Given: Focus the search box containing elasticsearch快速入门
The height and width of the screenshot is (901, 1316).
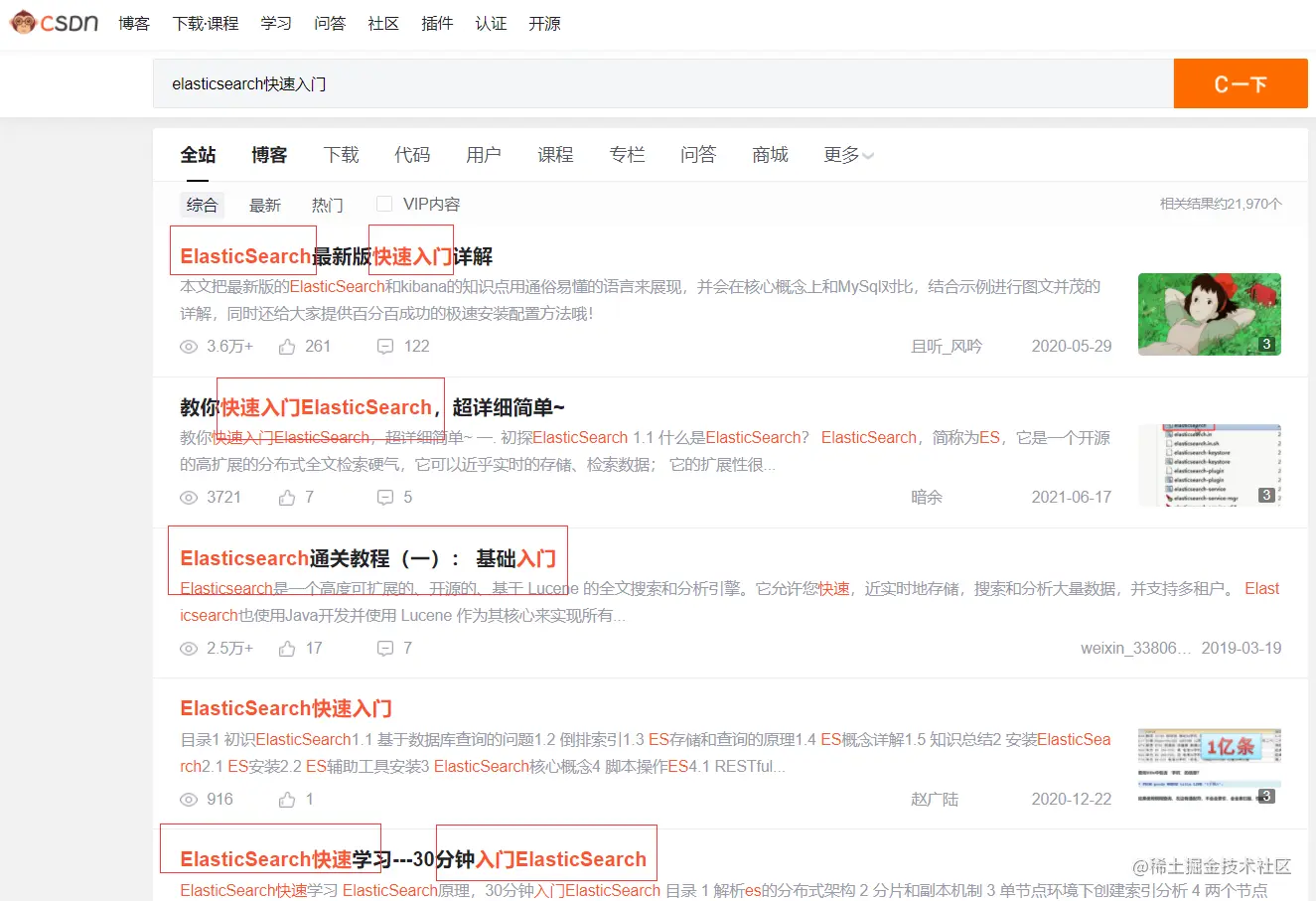Looking at the screenshot, I should point(662,83).
